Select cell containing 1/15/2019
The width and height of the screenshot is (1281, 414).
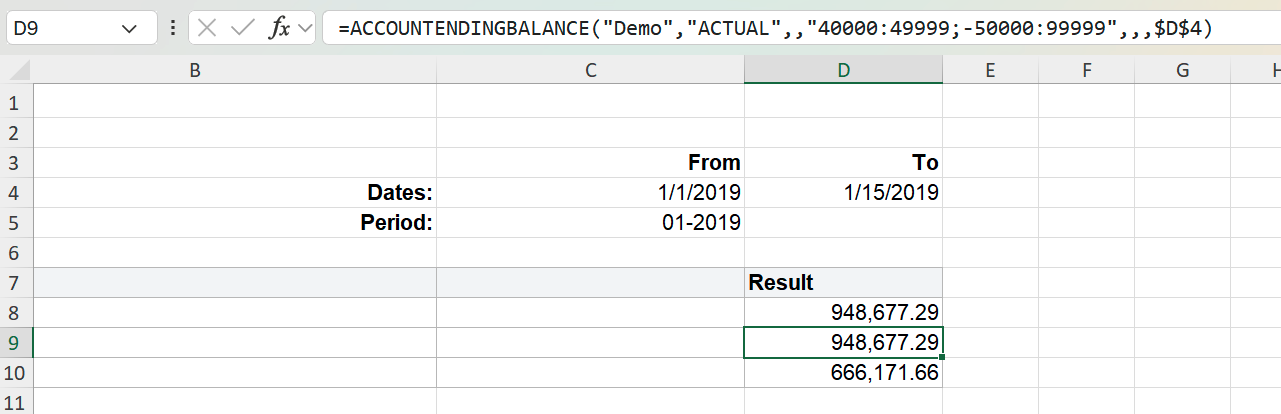(x=843, y=192)
